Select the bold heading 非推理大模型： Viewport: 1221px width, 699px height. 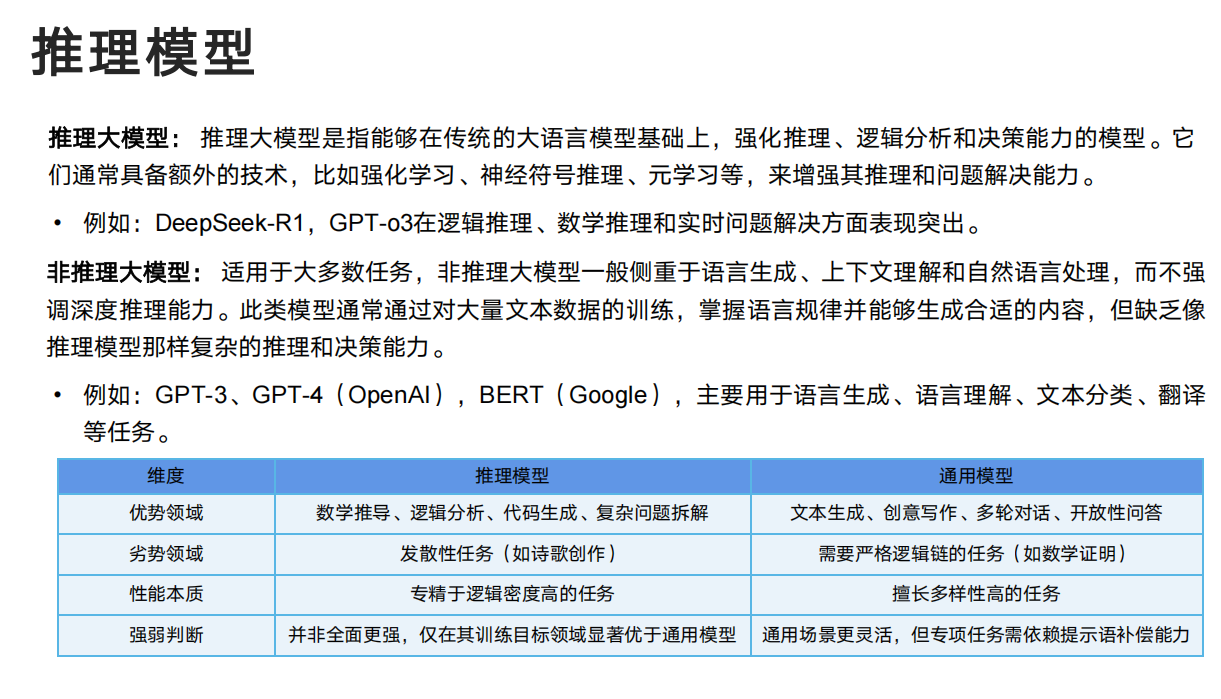pos(127,273)
